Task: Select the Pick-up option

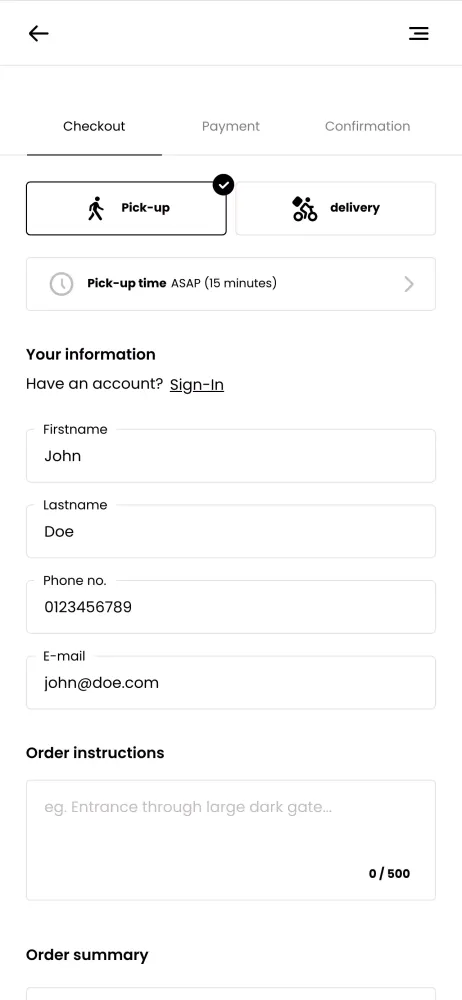Action: click(x=126, y=209)
